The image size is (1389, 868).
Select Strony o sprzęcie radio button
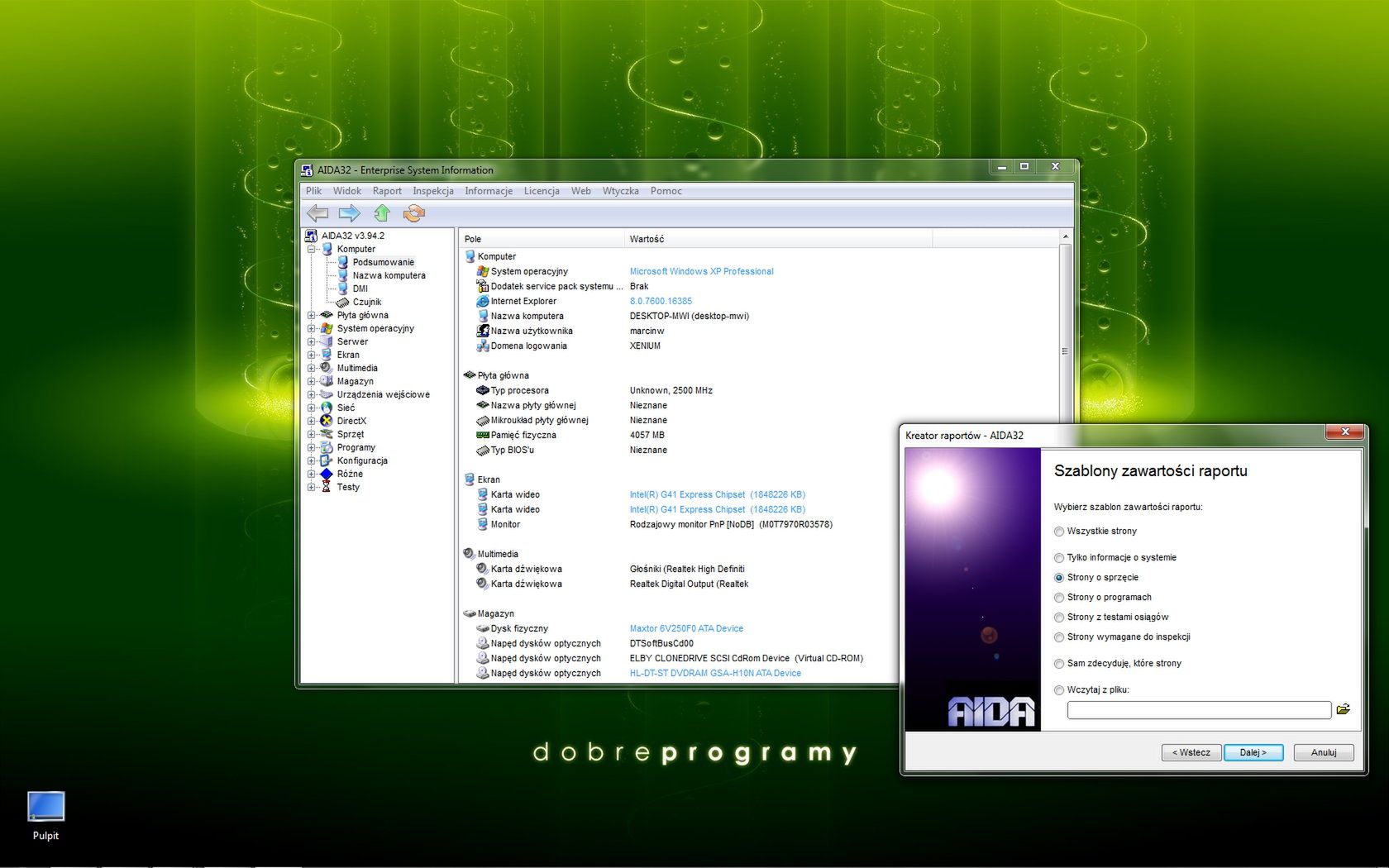[1059, 578]
